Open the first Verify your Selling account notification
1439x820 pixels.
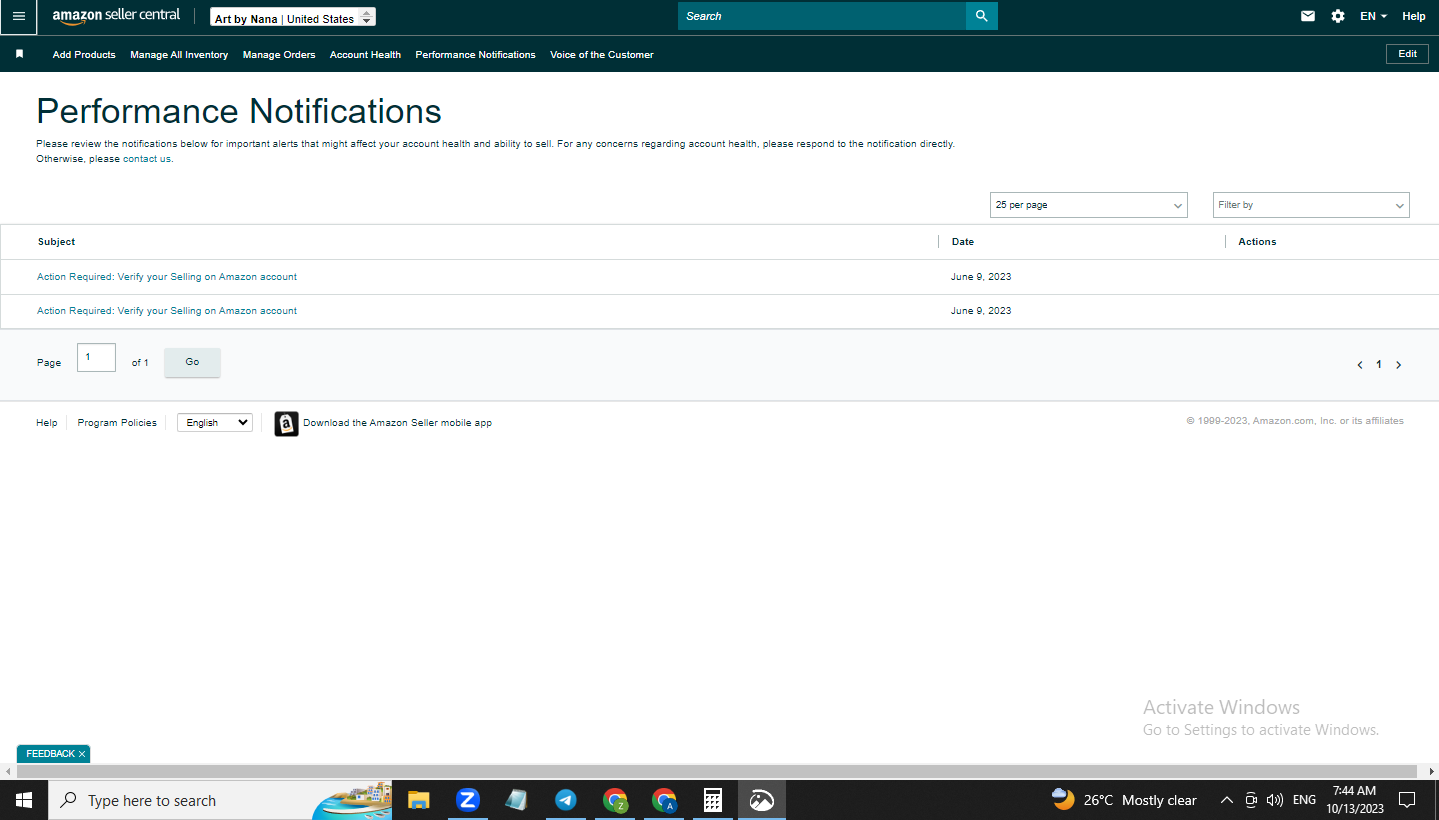pyautogui.click(x=167, y=277)
